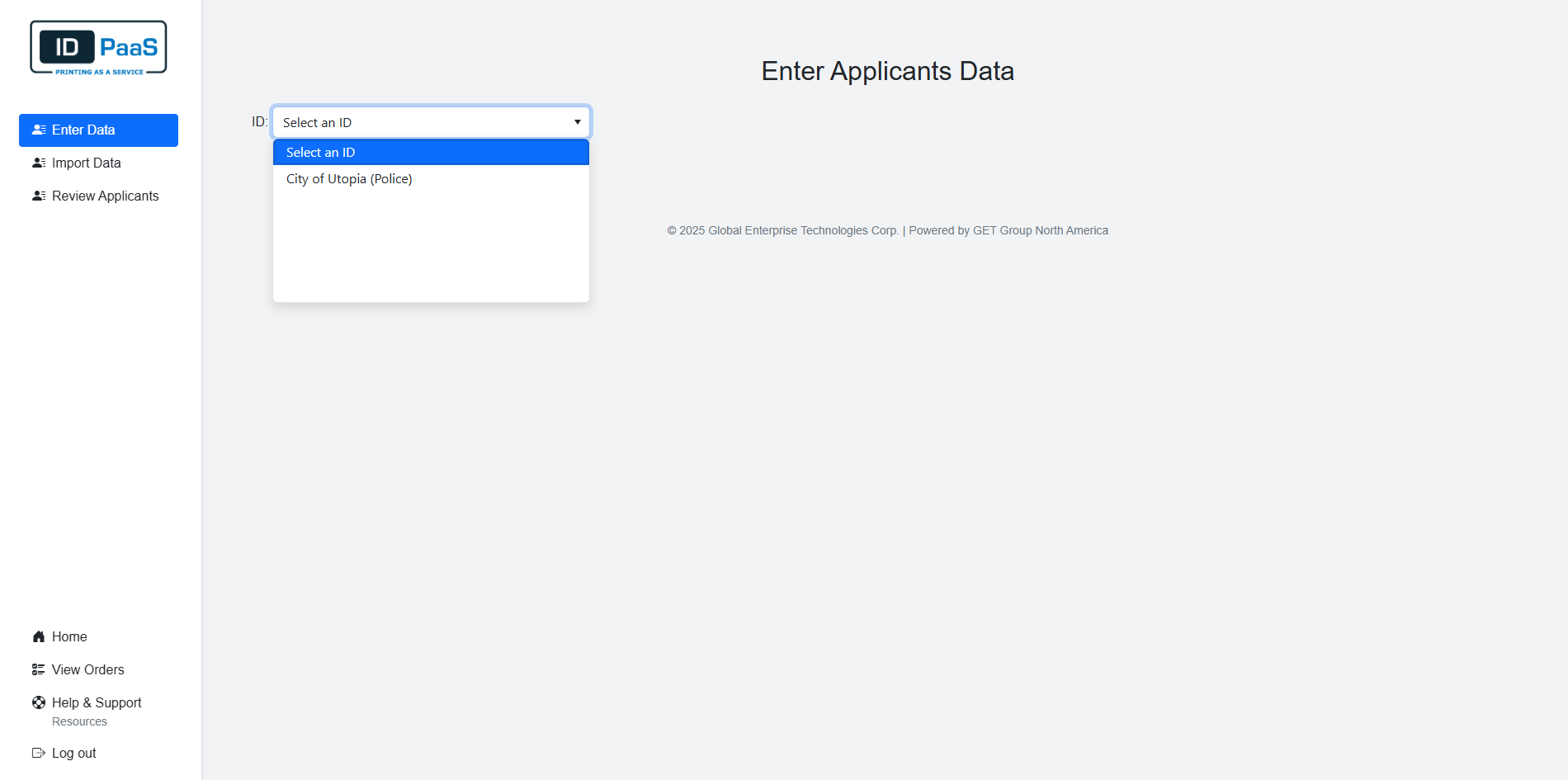
Task: Click the Log out icon
Action: coord(39,753)
